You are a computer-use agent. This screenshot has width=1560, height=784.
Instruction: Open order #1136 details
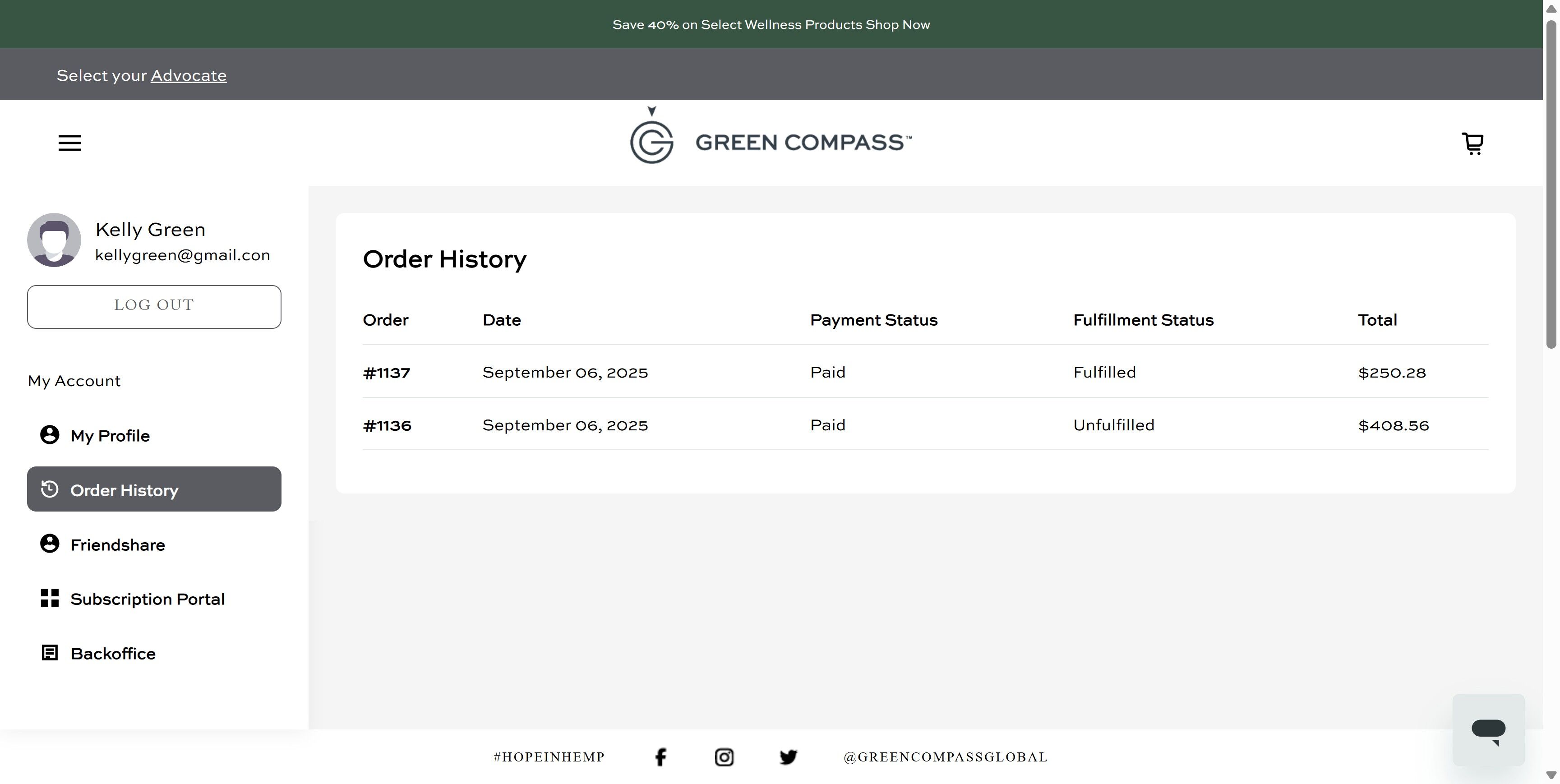pos(387,425)
